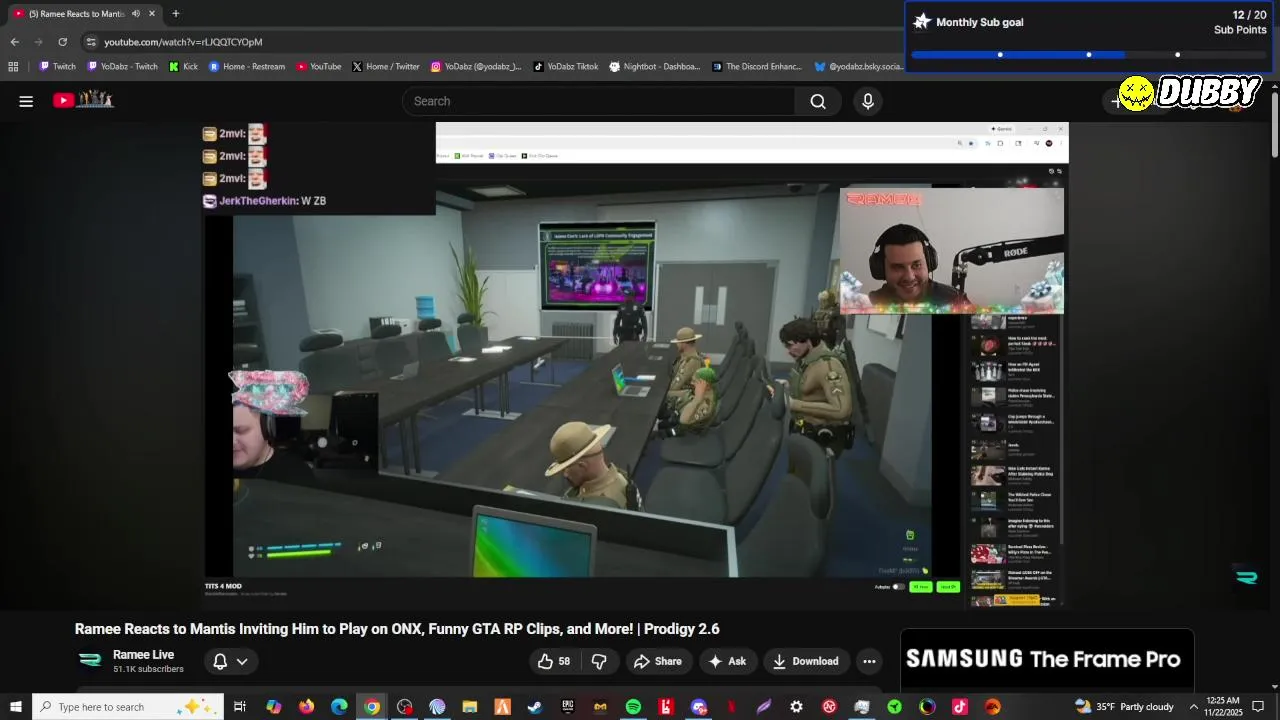Viewport: 1280px width, 720px height.
Task: Open Microsoft Edge from the taskbar
Action: pyautogui.click(x=339, y=707)
